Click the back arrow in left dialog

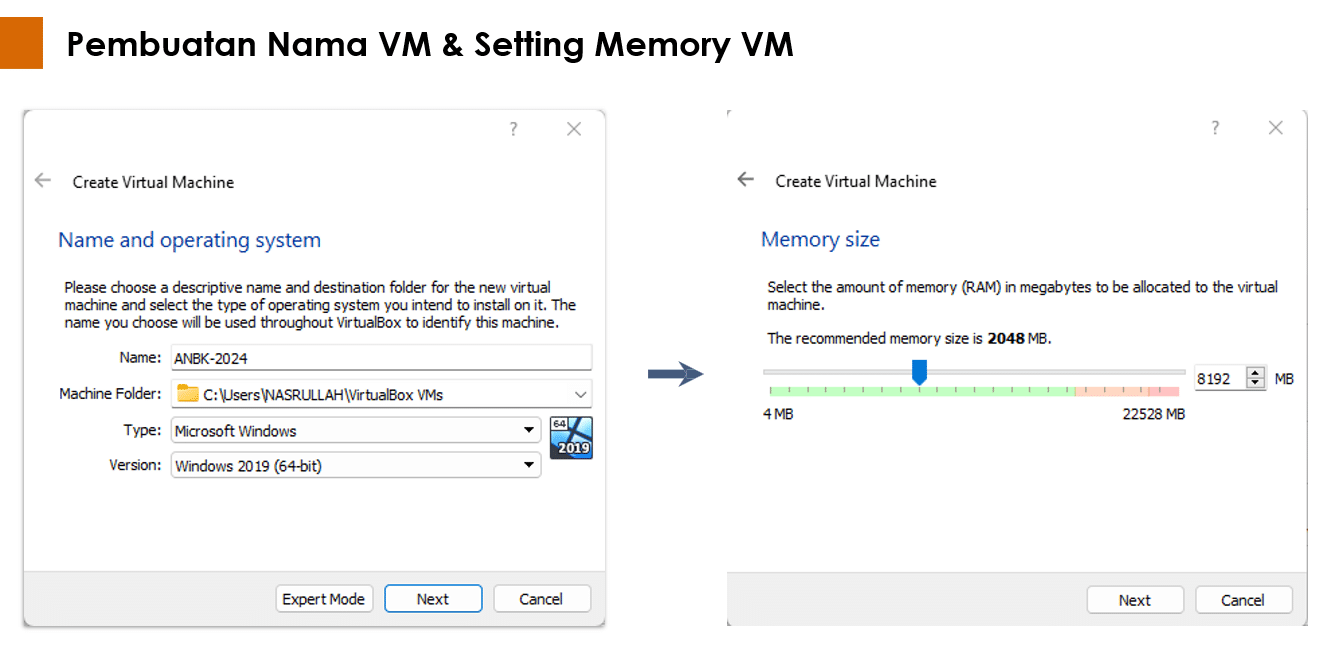coord(42,181)
